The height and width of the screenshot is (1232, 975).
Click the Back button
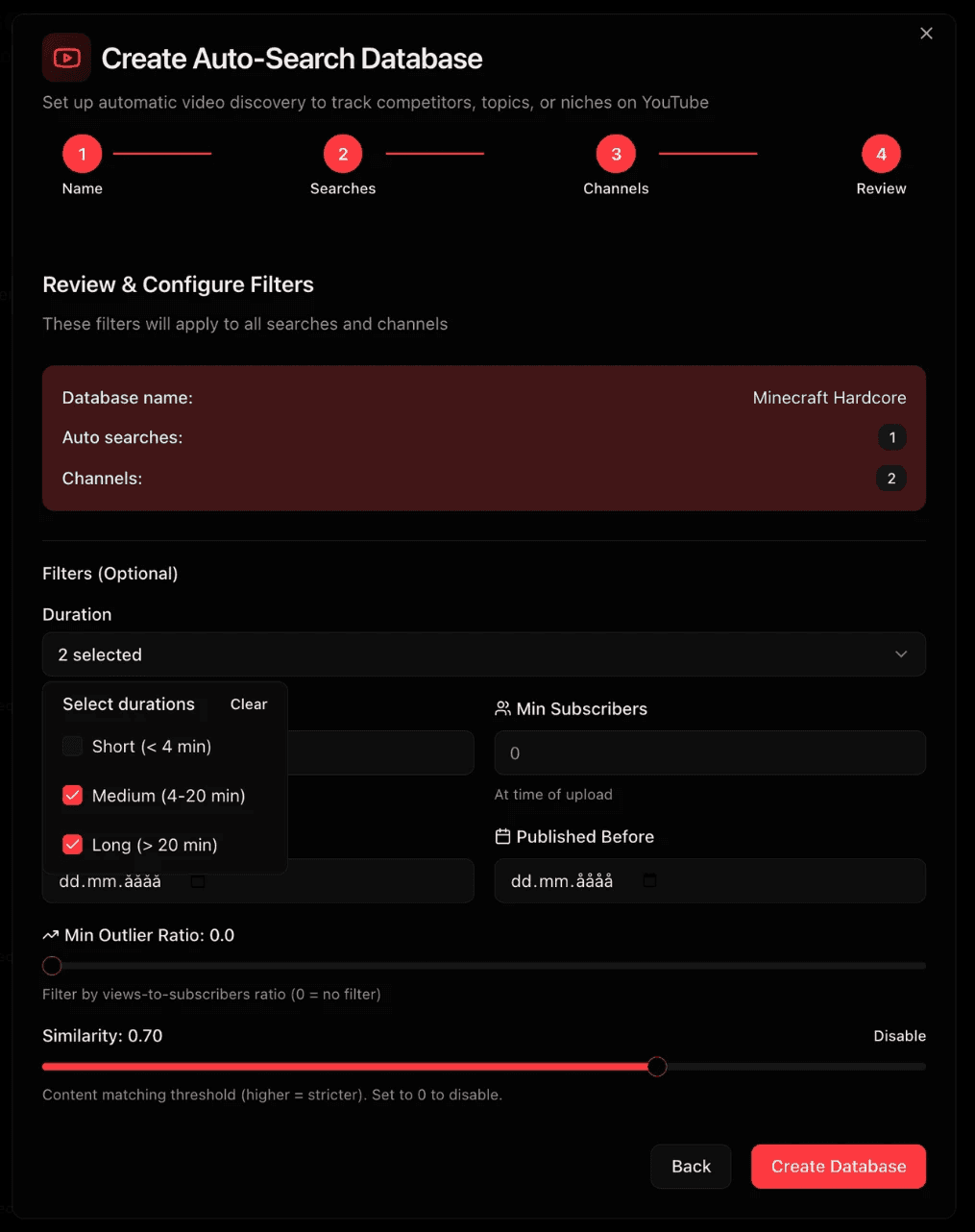click(x=691, y=1167)
